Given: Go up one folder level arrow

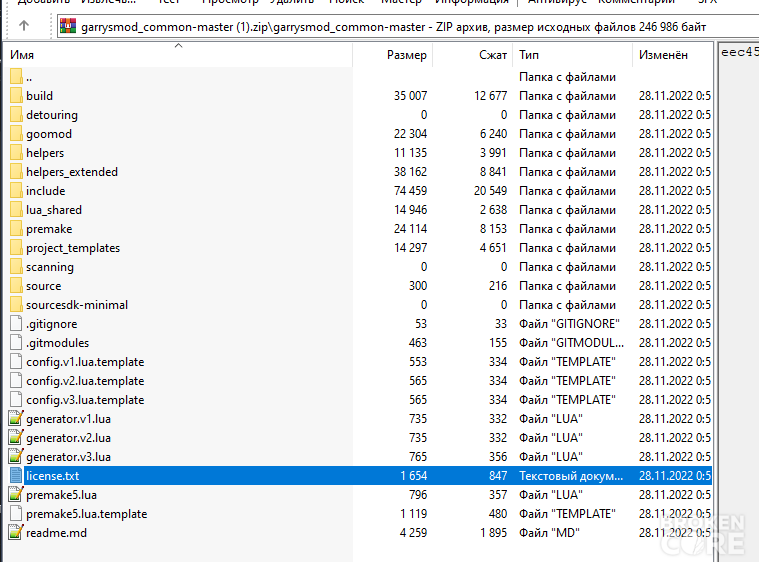Looking at the screenshot, I should (x=24, y=25).
